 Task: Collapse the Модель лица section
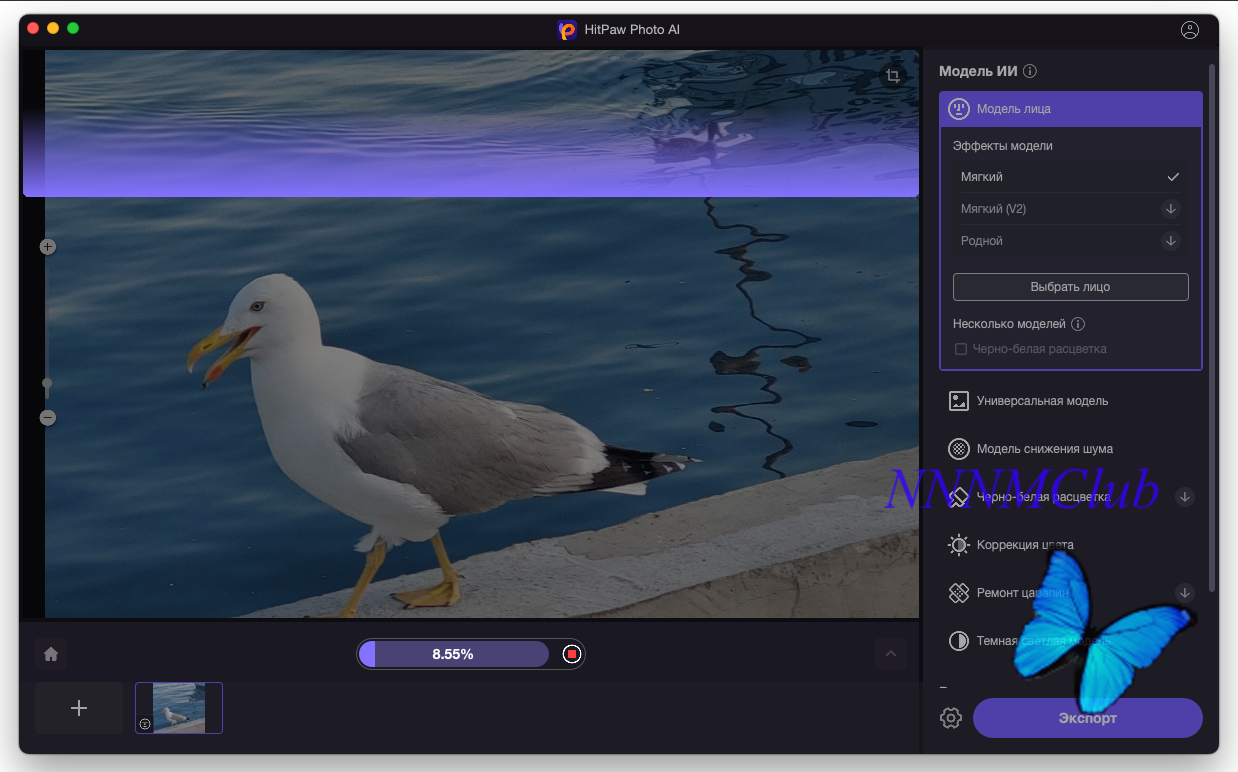tap(1070, 109)
